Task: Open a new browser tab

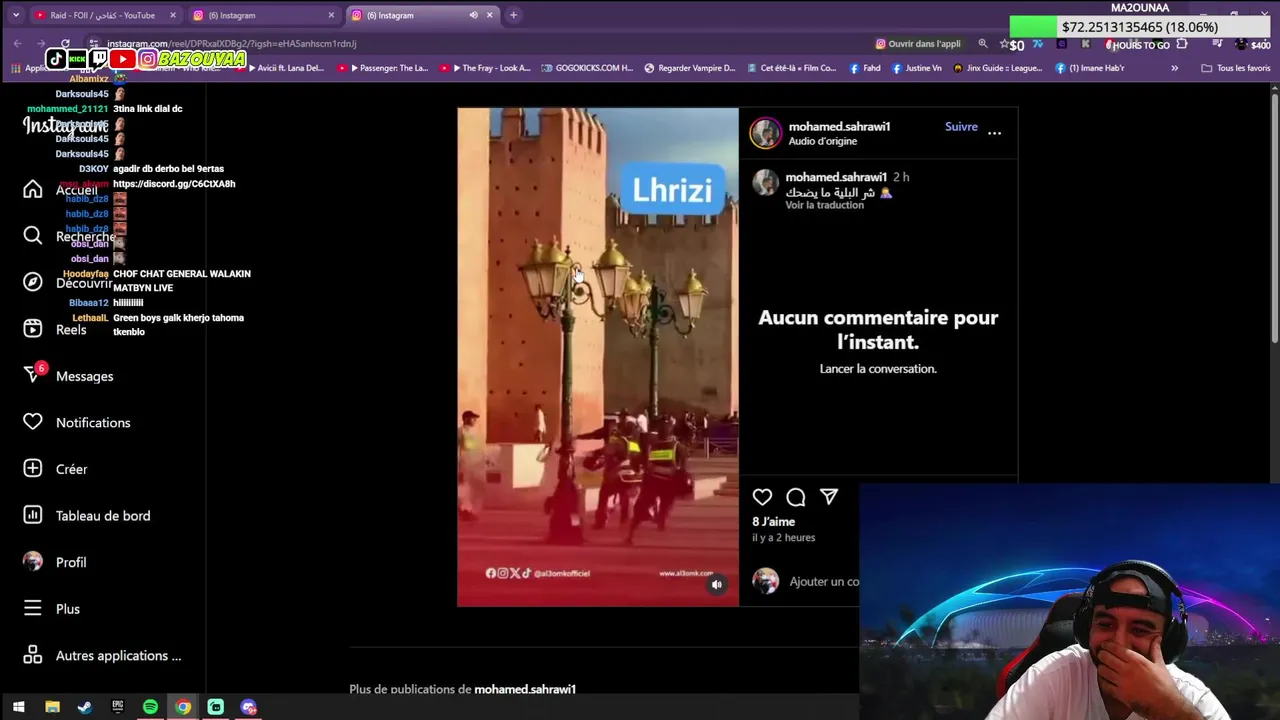Action: point(513,15)
